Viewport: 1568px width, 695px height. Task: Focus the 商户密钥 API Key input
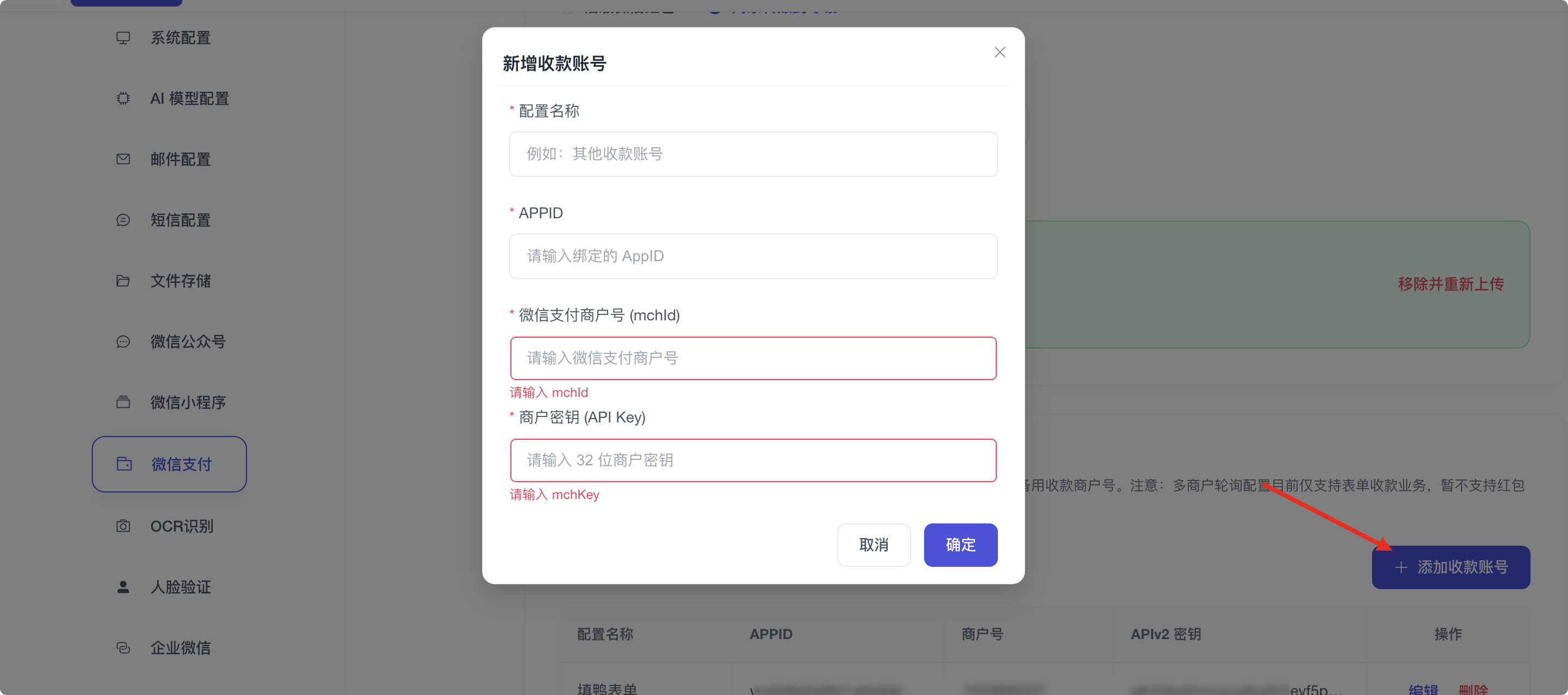coord(753,460)
